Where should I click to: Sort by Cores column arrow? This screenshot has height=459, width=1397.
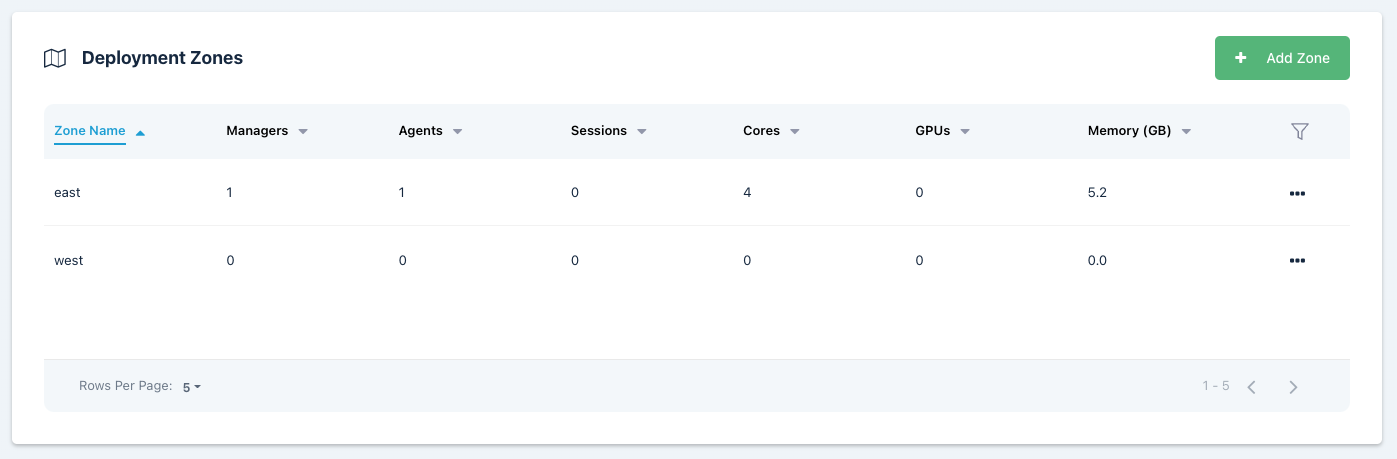794,132
